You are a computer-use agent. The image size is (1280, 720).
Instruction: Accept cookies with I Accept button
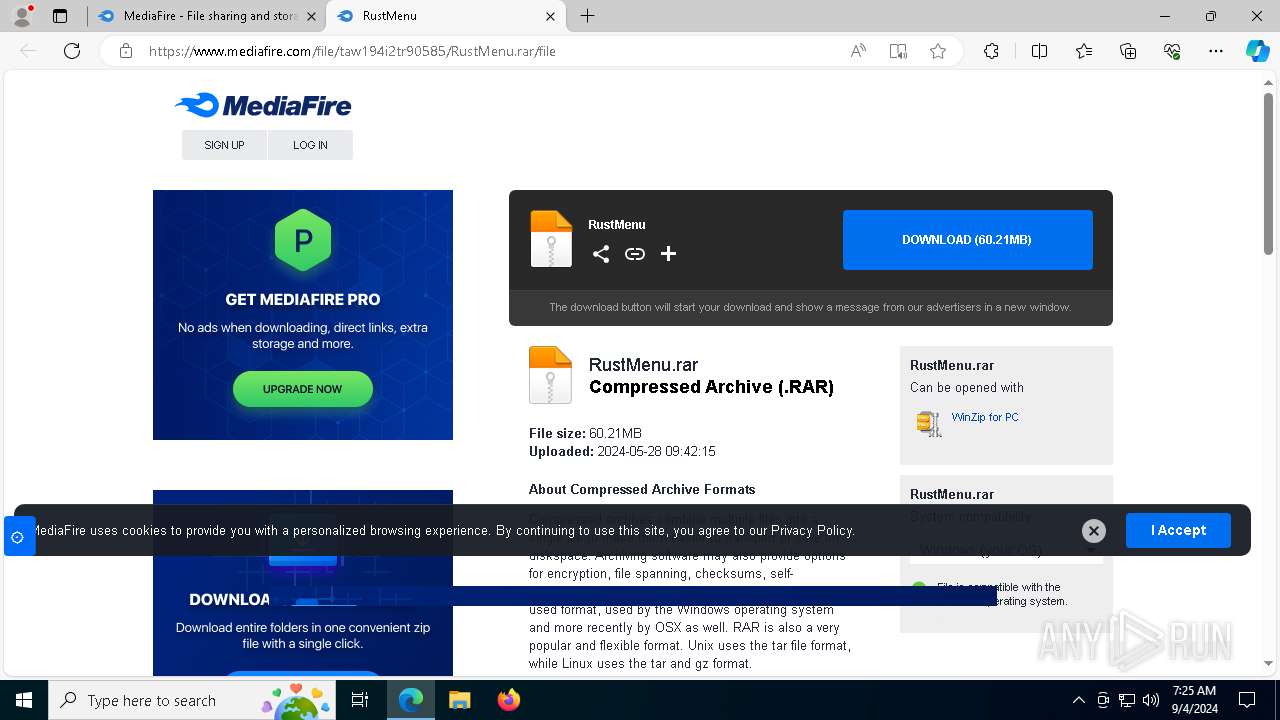point(1178,530)
